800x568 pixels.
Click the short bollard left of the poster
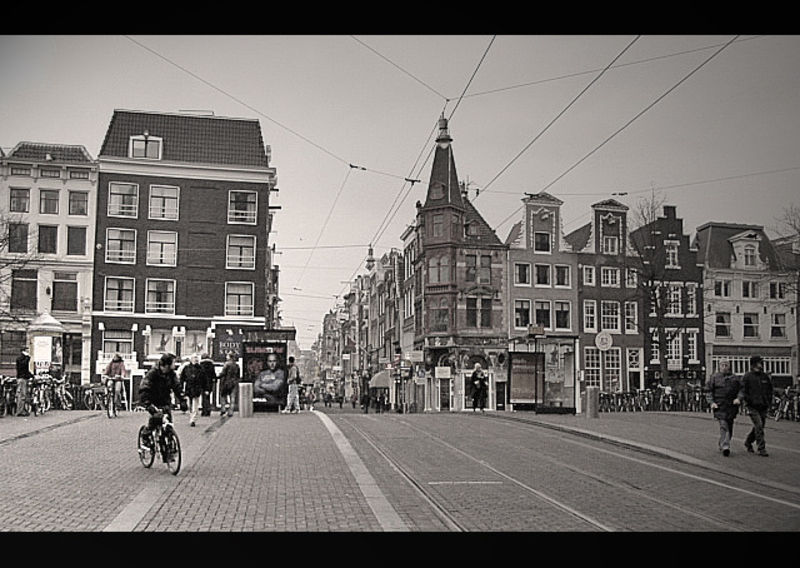pos(245,399)
